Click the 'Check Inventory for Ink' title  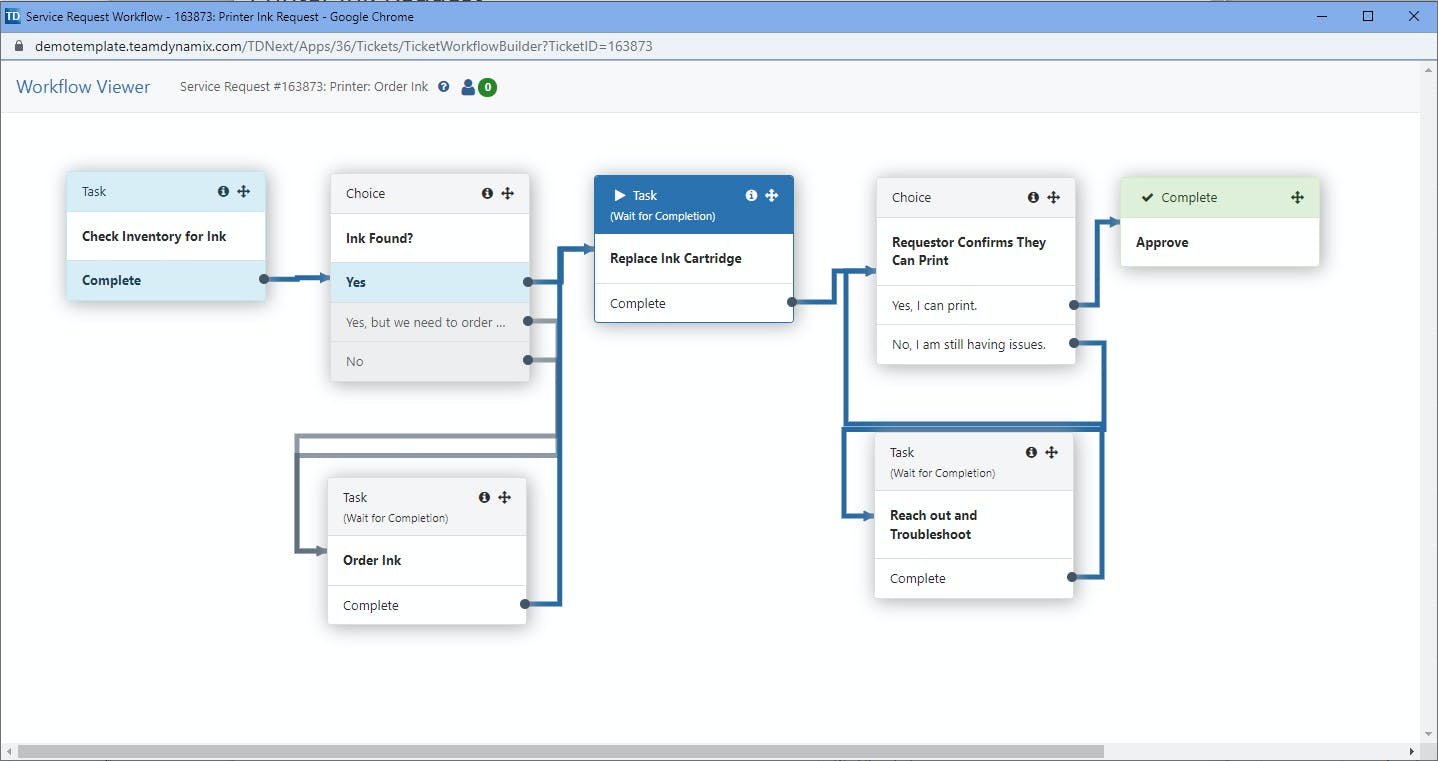[x=154, y=236]
